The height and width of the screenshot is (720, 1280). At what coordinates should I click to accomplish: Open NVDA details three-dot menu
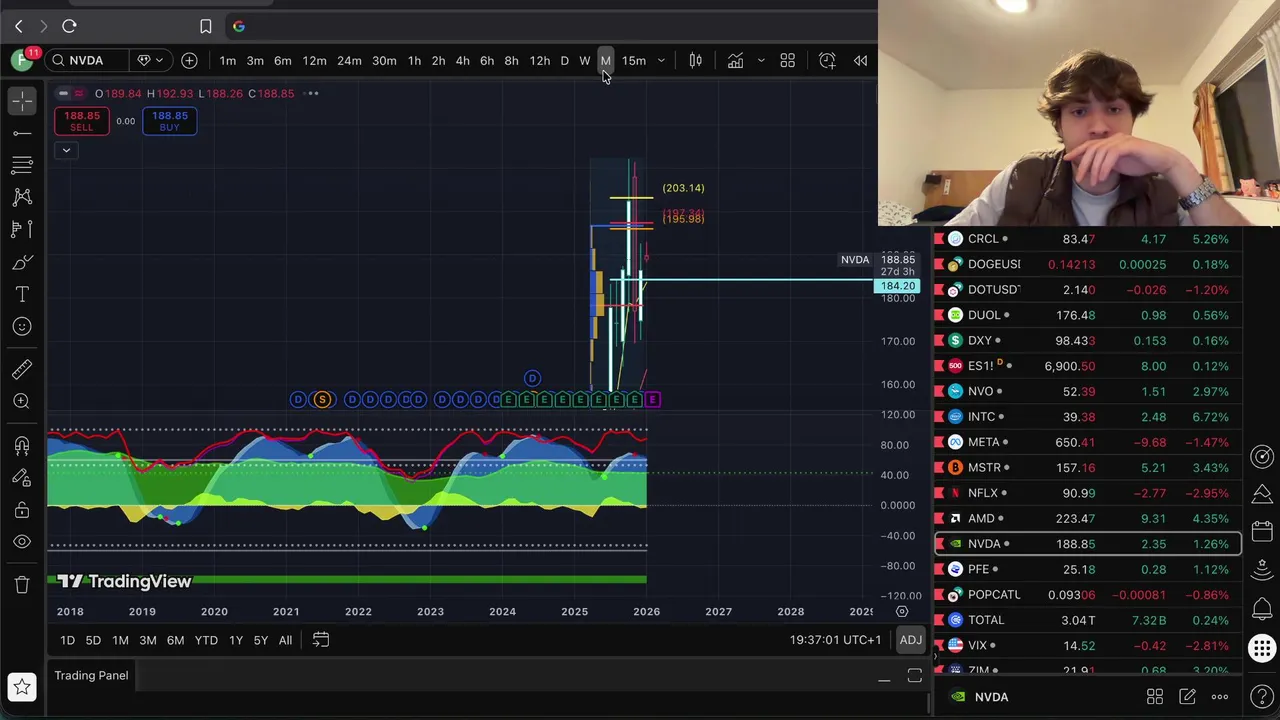coord(1220,697)
